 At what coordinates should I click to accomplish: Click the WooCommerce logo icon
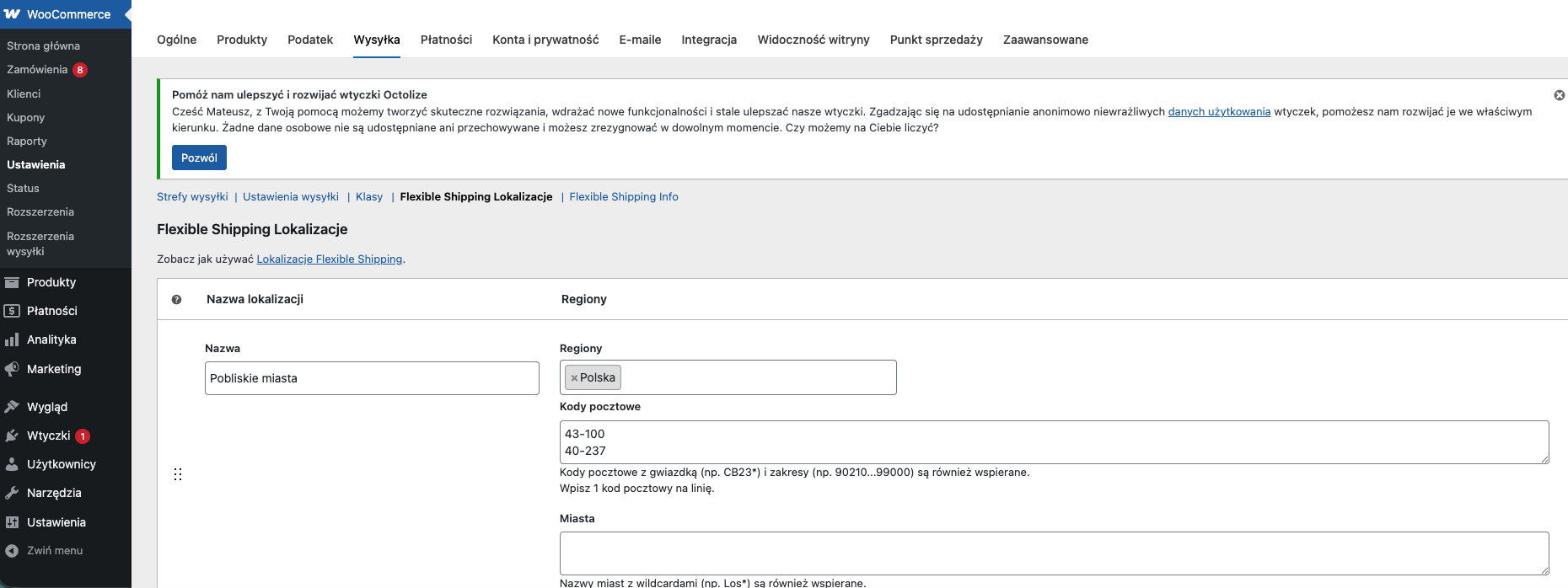12,14
